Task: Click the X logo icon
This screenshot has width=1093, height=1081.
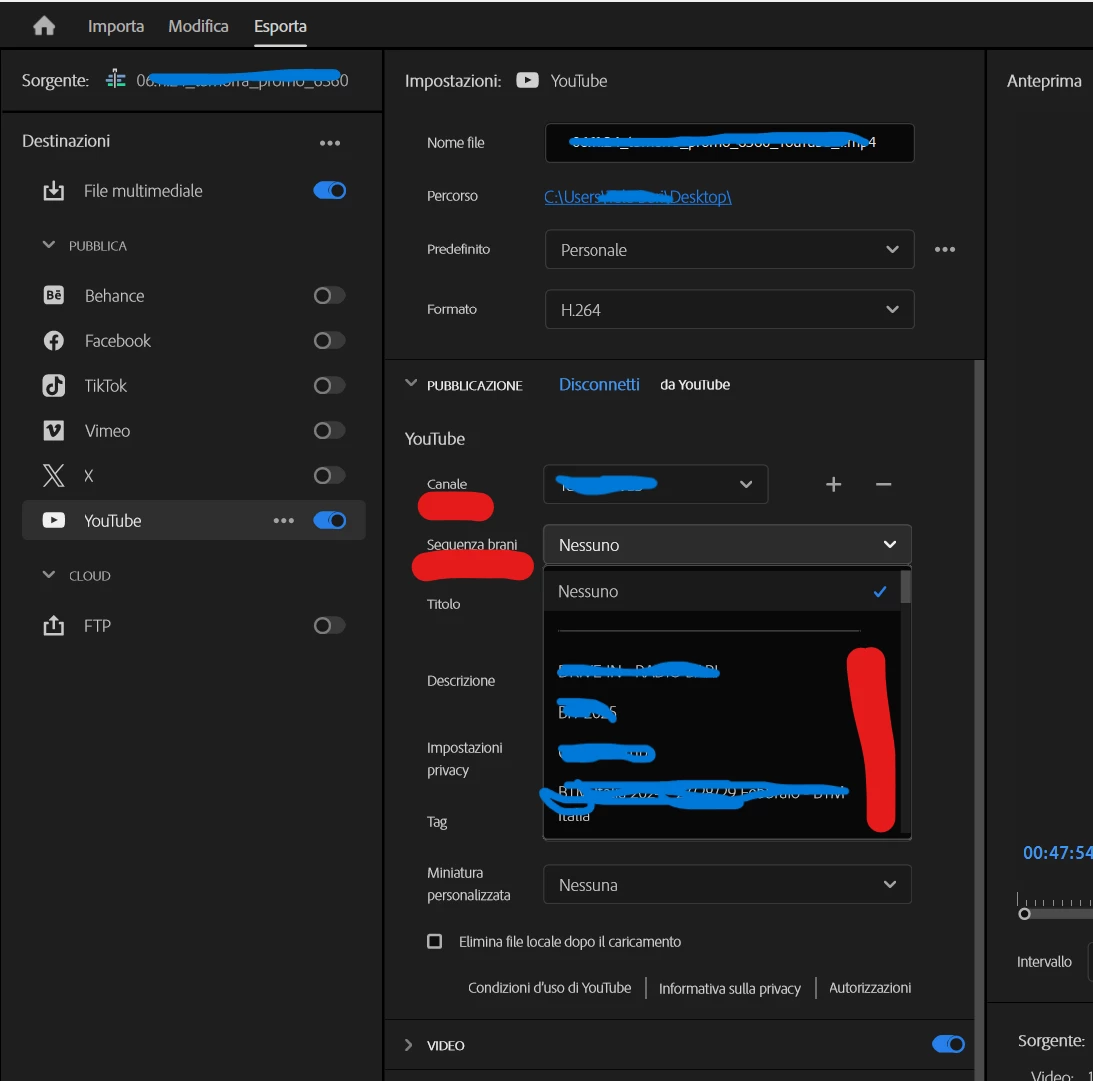Action: [x=54, y=475]
